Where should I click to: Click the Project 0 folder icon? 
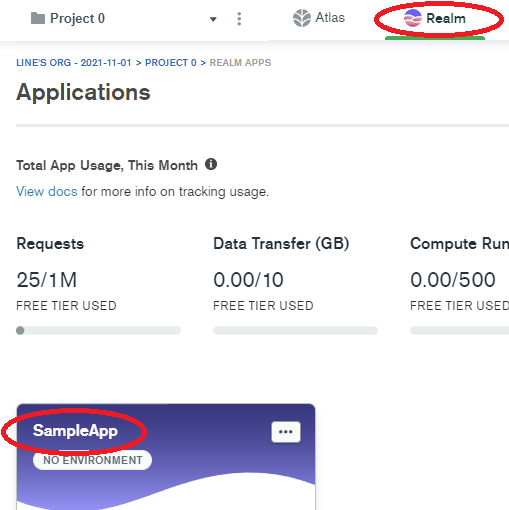tap(38, 18)
